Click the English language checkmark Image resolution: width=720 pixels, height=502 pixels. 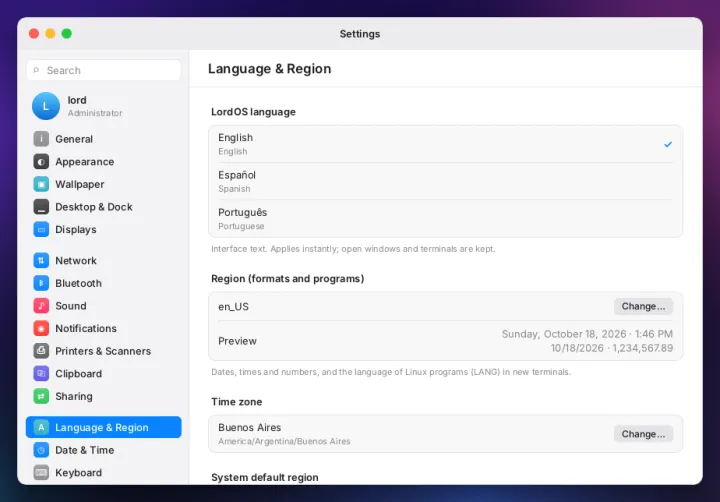point(668,144)
